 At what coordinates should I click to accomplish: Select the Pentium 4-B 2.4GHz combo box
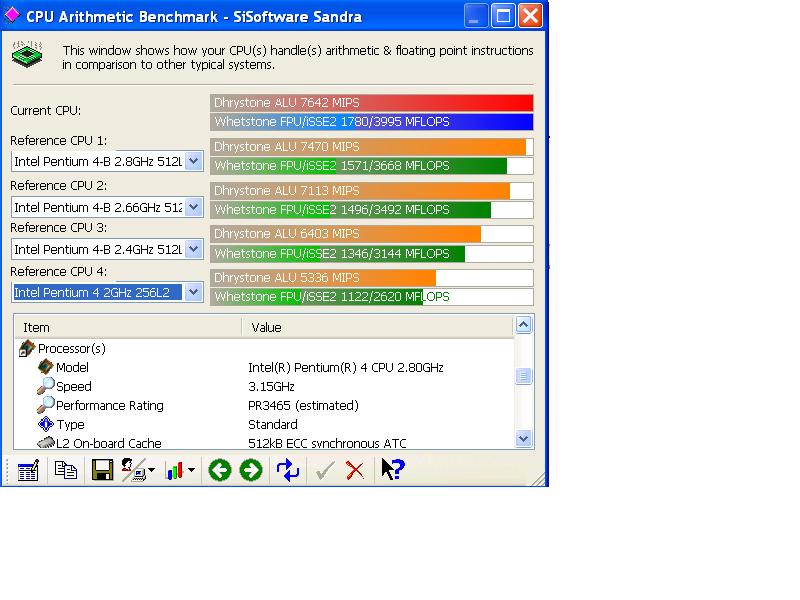coord(107,249)
